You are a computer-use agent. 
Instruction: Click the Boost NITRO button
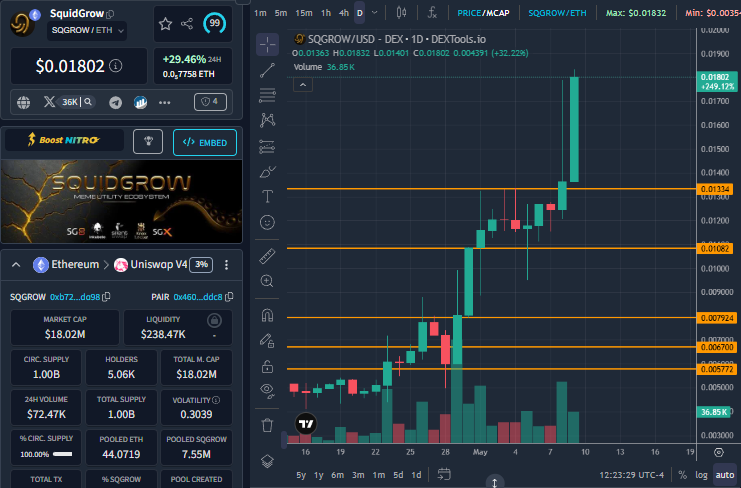(x=64, y=140)
